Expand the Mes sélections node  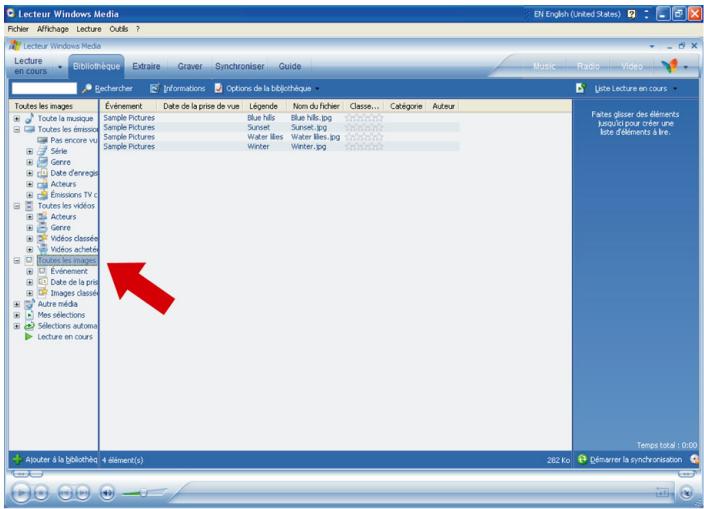coord(17,315)
